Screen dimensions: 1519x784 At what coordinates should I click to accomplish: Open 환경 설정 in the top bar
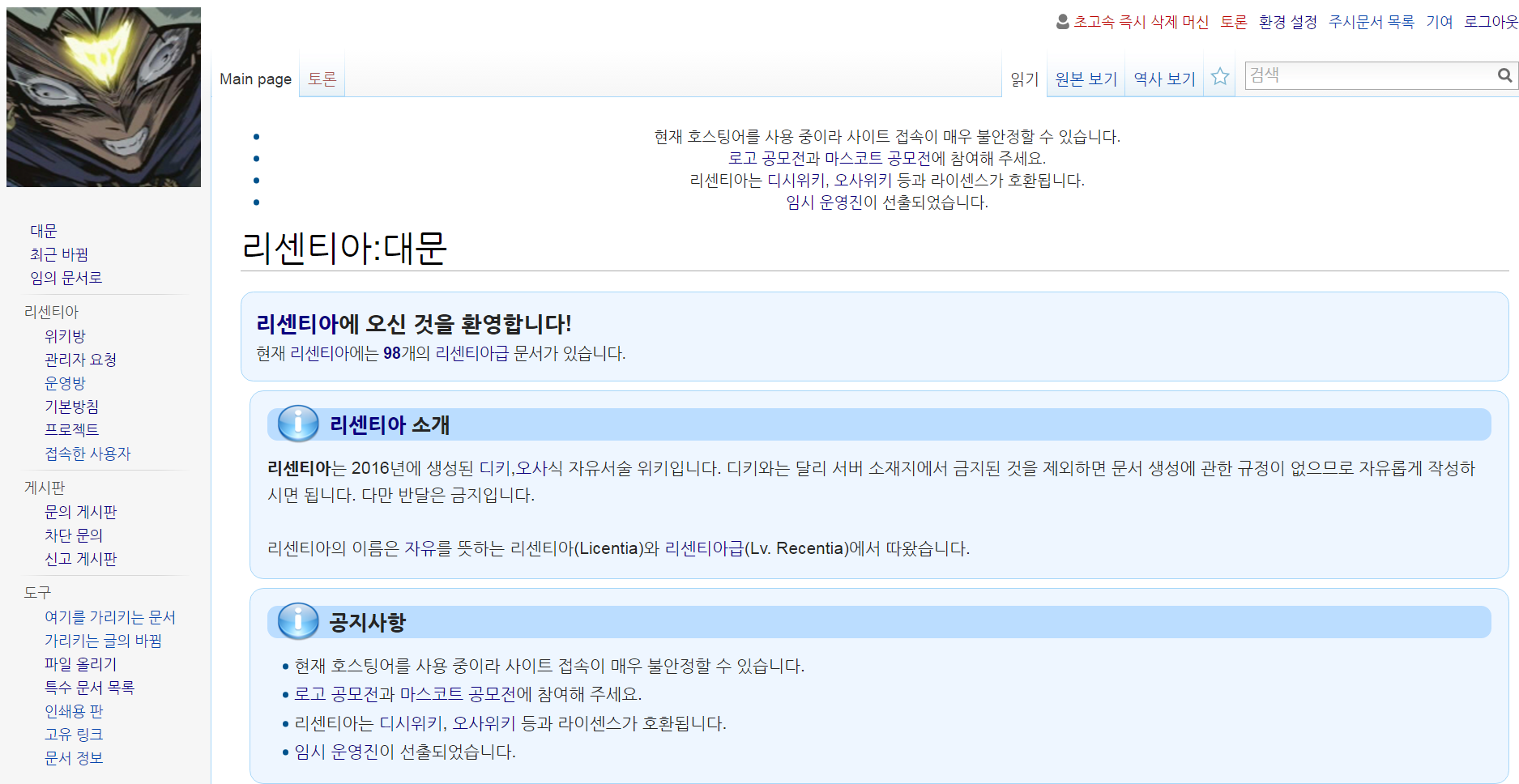pyautogui.click(x=1287, y=22)
